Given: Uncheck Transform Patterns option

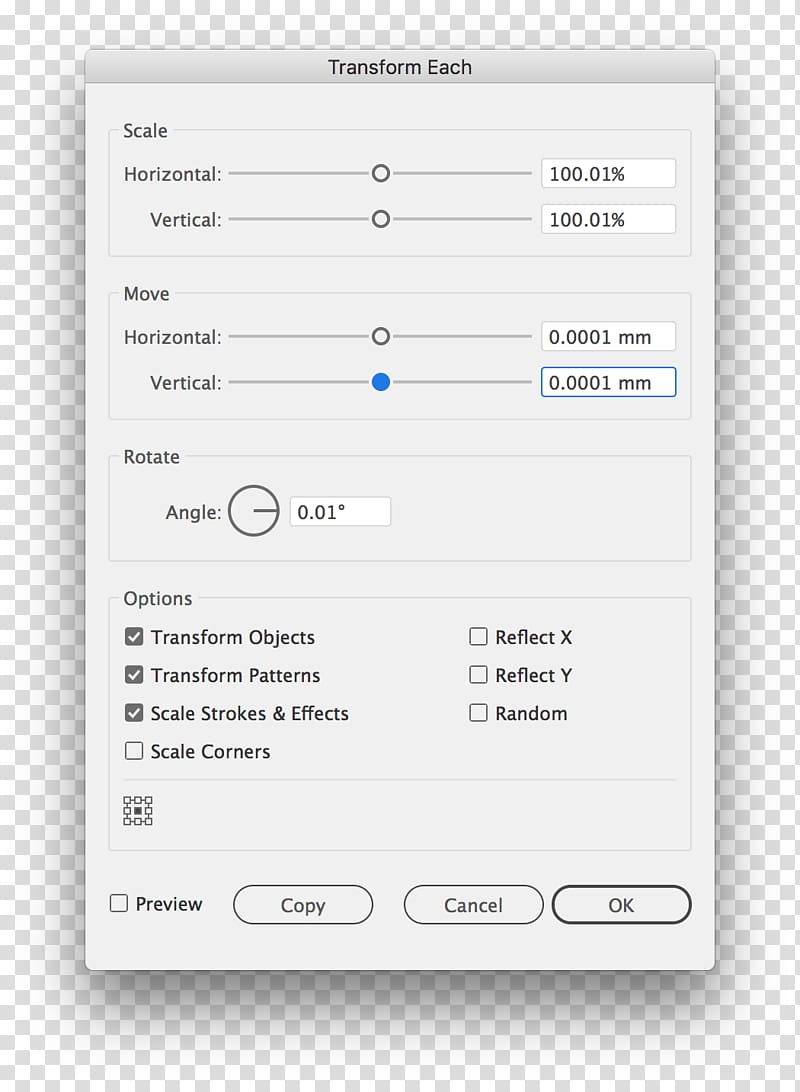Looking at the screenshot, I should coord(134,675).
